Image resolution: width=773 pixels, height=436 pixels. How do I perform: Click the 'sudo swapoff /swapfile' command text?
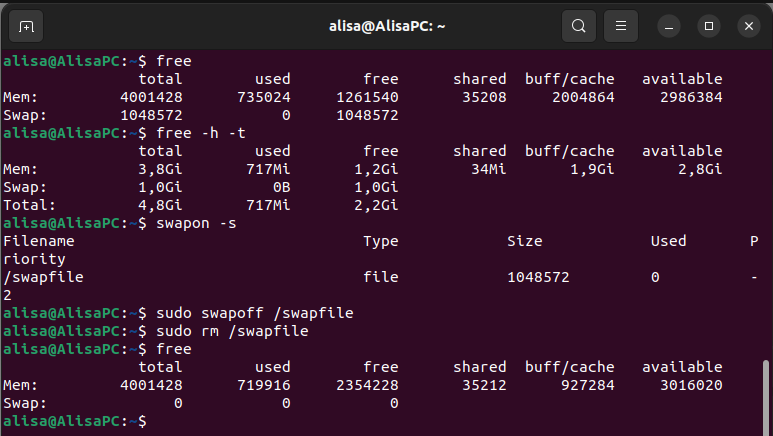coord(254,313)
